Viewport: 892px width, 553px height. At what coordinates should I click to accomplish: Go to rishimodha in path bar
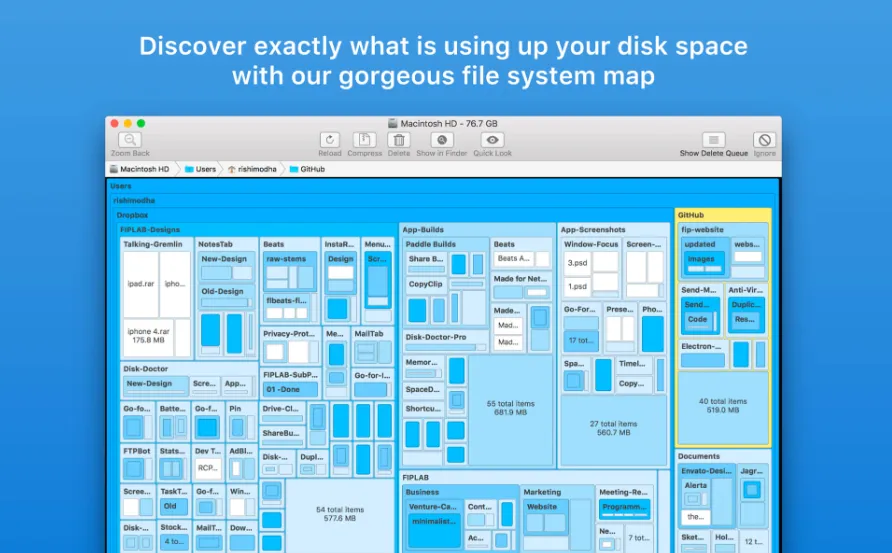tap(252, 169)
